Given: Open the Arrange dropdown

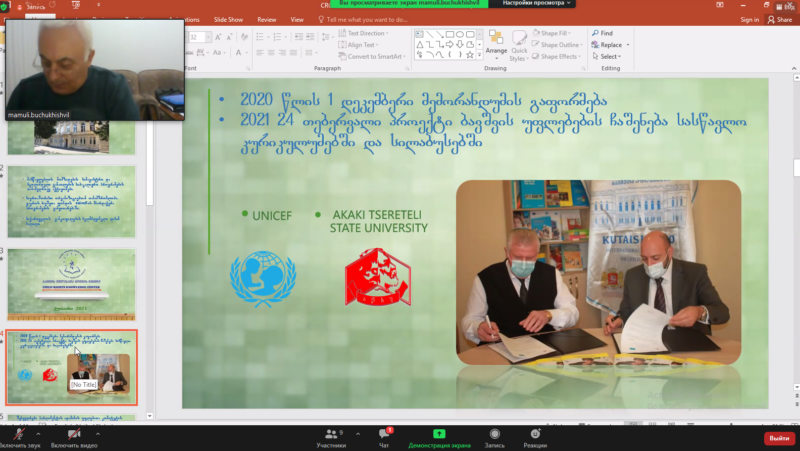Looking at the screenshot, I should [496, 44].
